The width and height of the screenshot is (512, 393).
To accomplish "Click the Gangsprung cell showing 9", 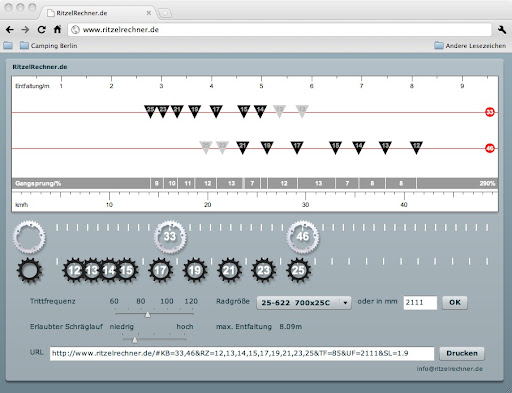I will coord(157,183).
